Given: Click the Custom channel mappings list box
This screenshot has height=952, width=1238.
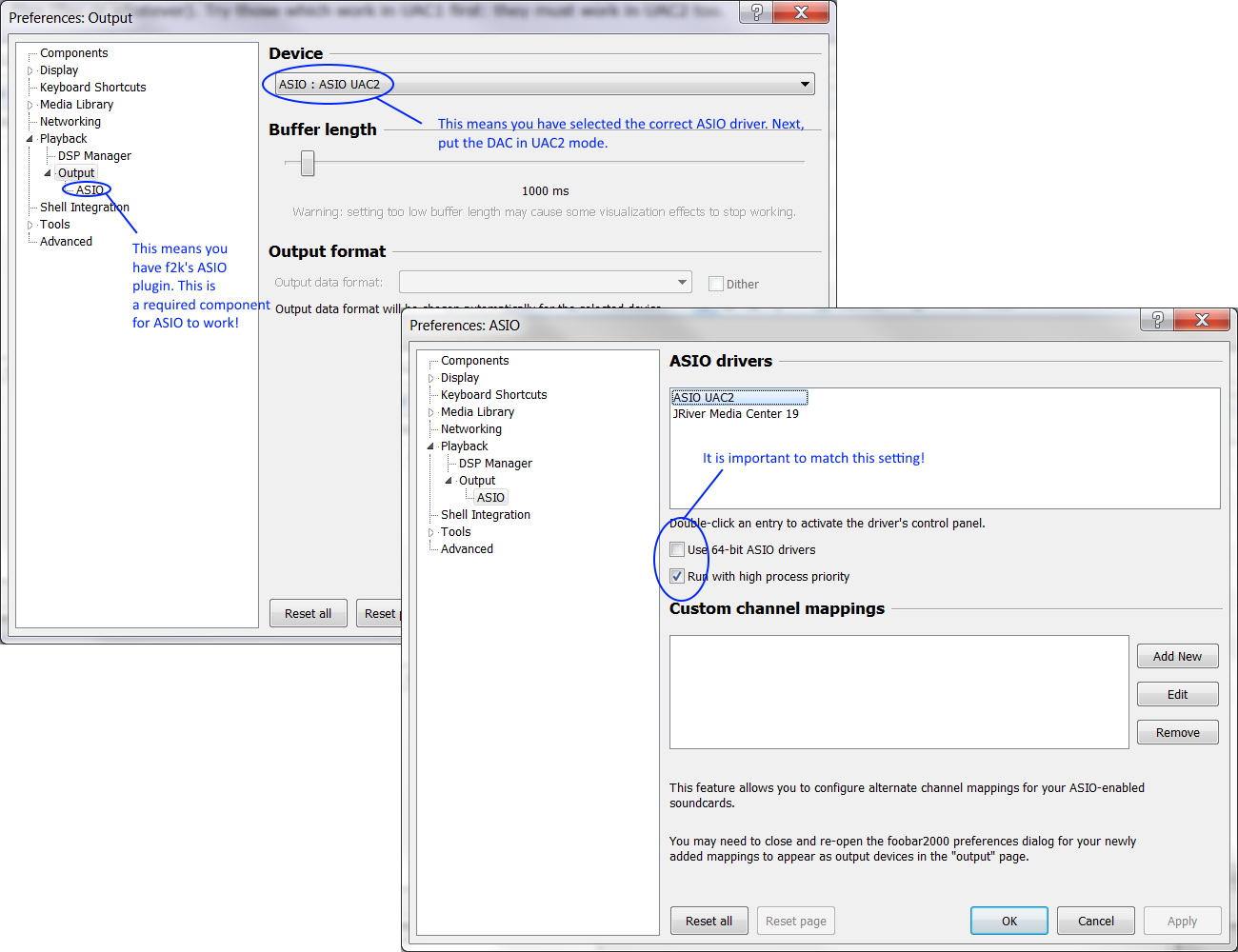Looking at the screenshot, I should [x=899, y=692].
